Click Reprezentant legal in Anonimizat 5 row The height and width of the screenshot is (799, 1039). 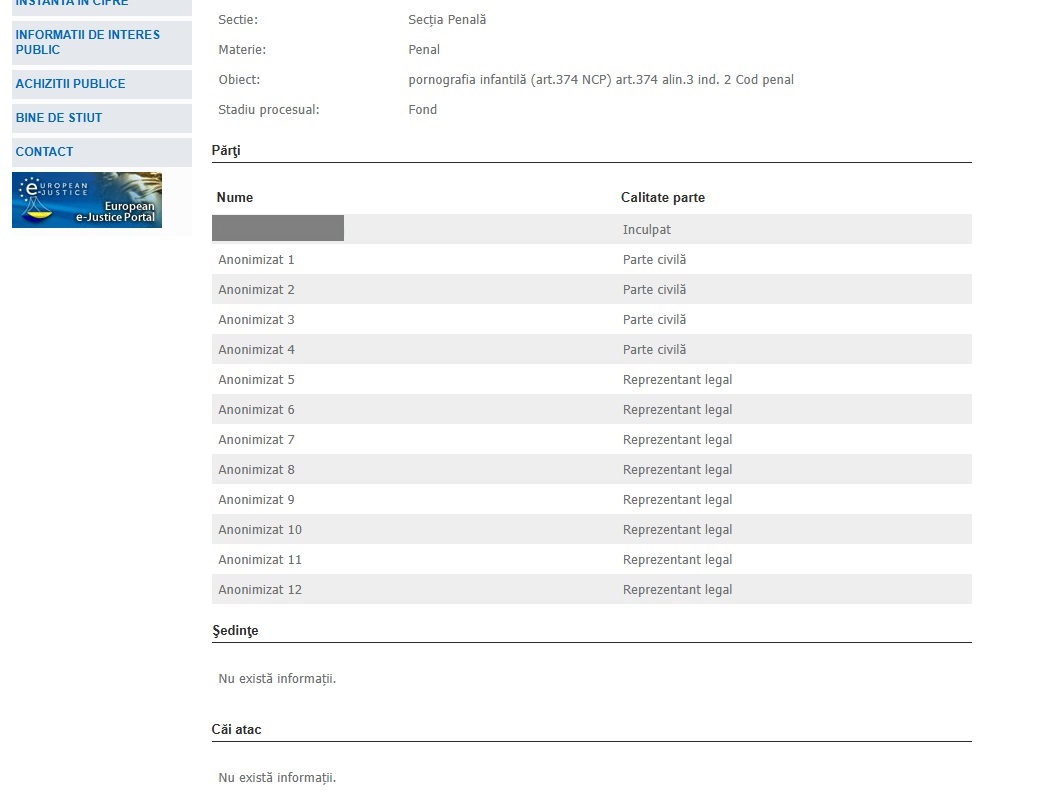click(x=677, y=380)
